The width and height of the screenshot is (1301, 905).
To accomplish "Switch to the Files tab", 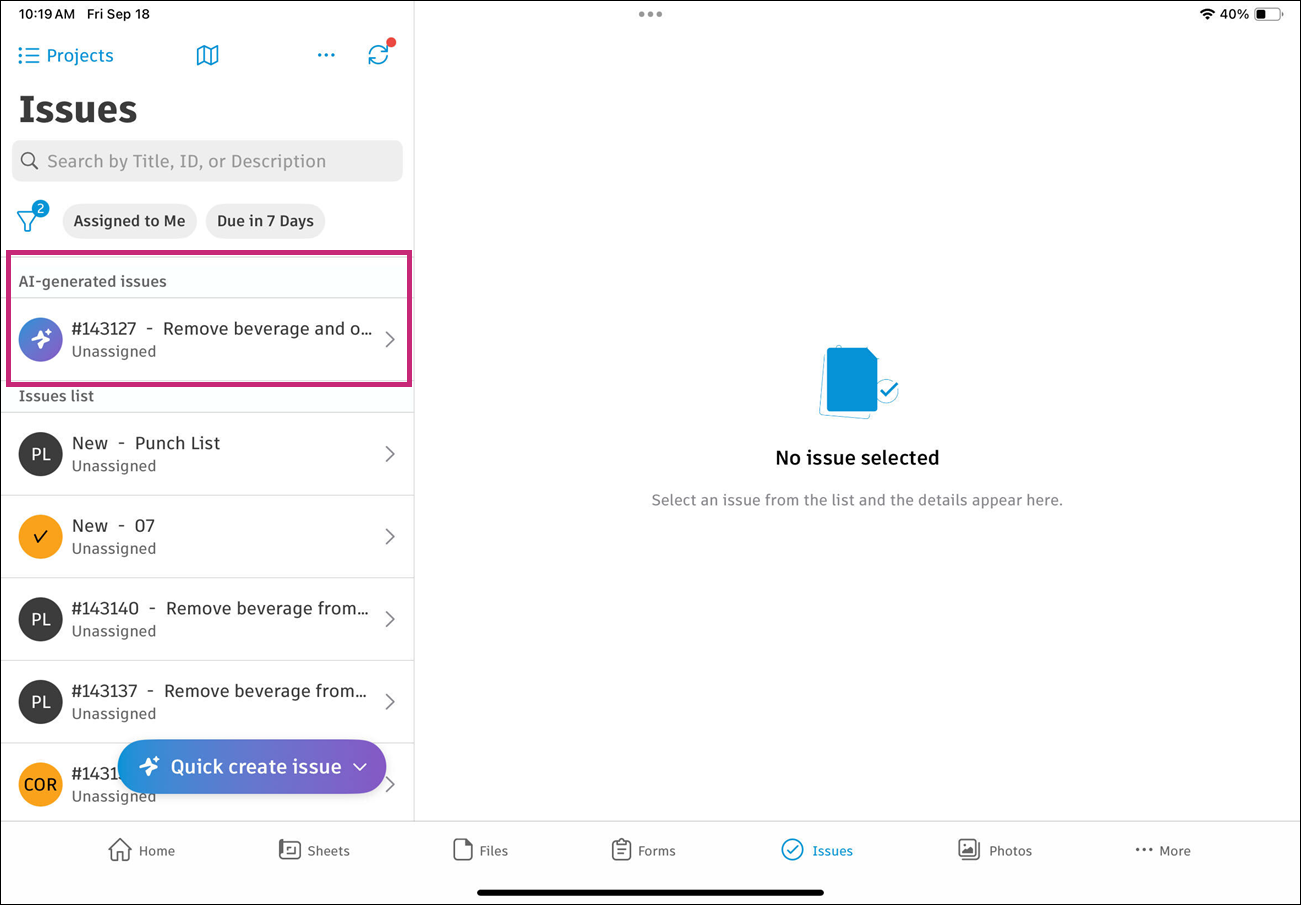I will 480,850.
